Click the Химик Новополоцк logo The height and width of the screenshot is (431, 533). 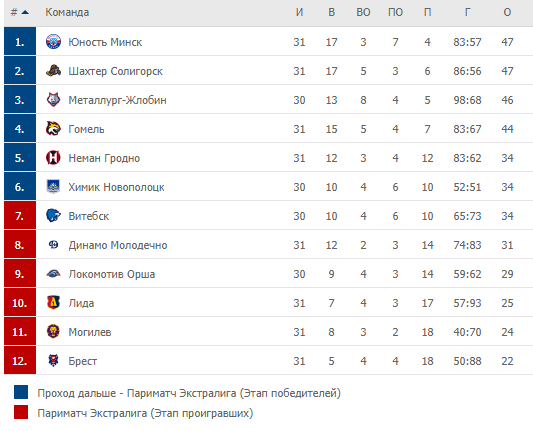pos(53,187)
